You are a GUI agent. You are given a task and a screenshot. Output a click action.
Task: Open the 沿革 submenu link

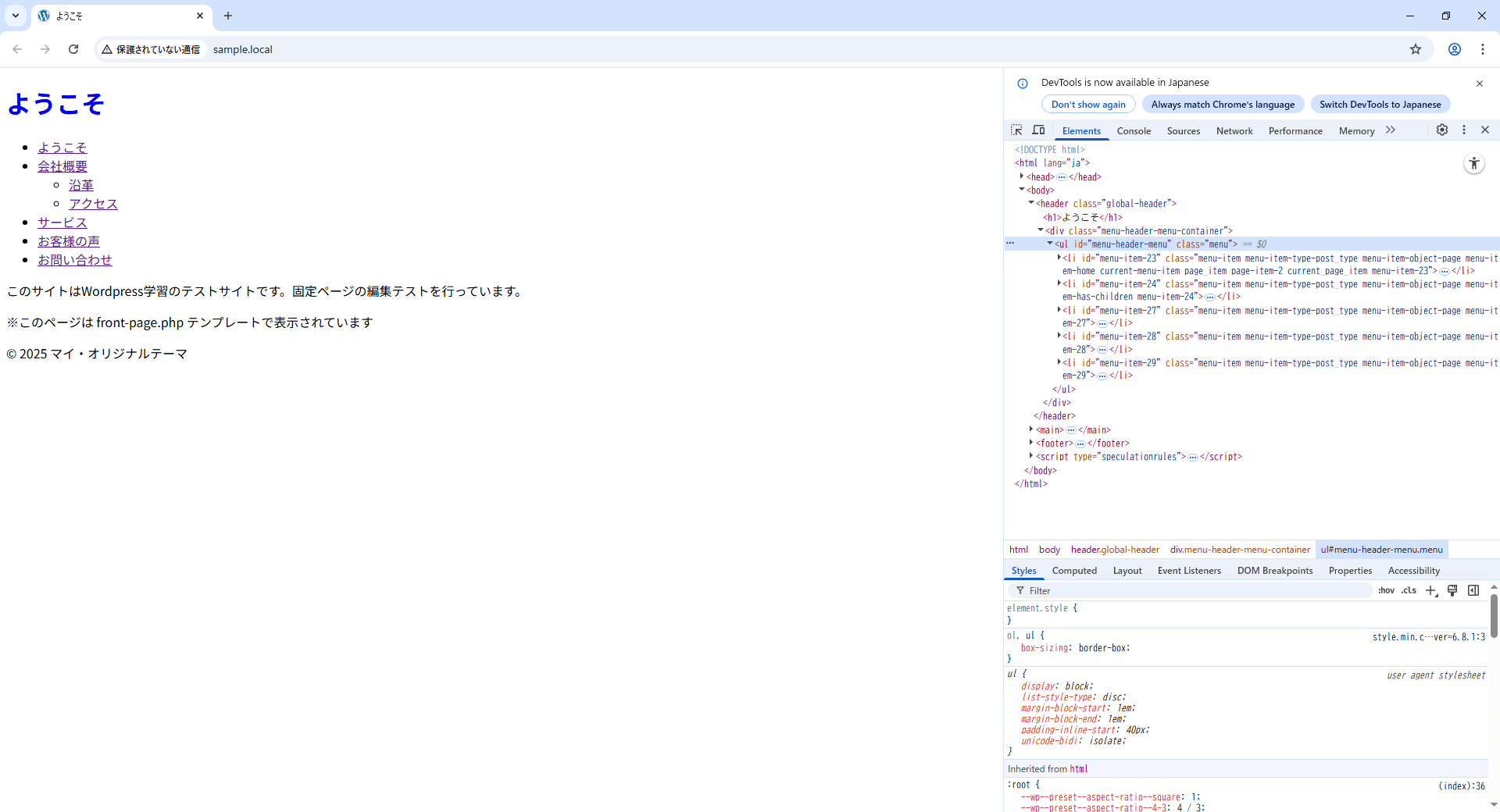click(x=81, y=185)
